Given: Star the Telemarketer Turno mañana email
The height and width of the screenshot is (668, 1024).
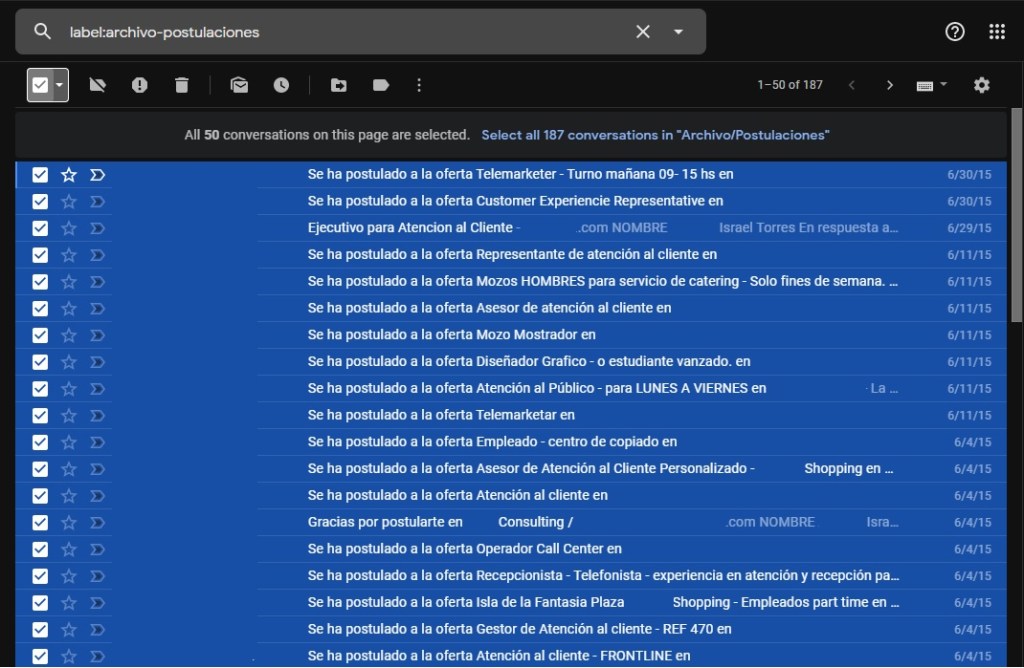Looking at the screenshot, I should 69,175.
